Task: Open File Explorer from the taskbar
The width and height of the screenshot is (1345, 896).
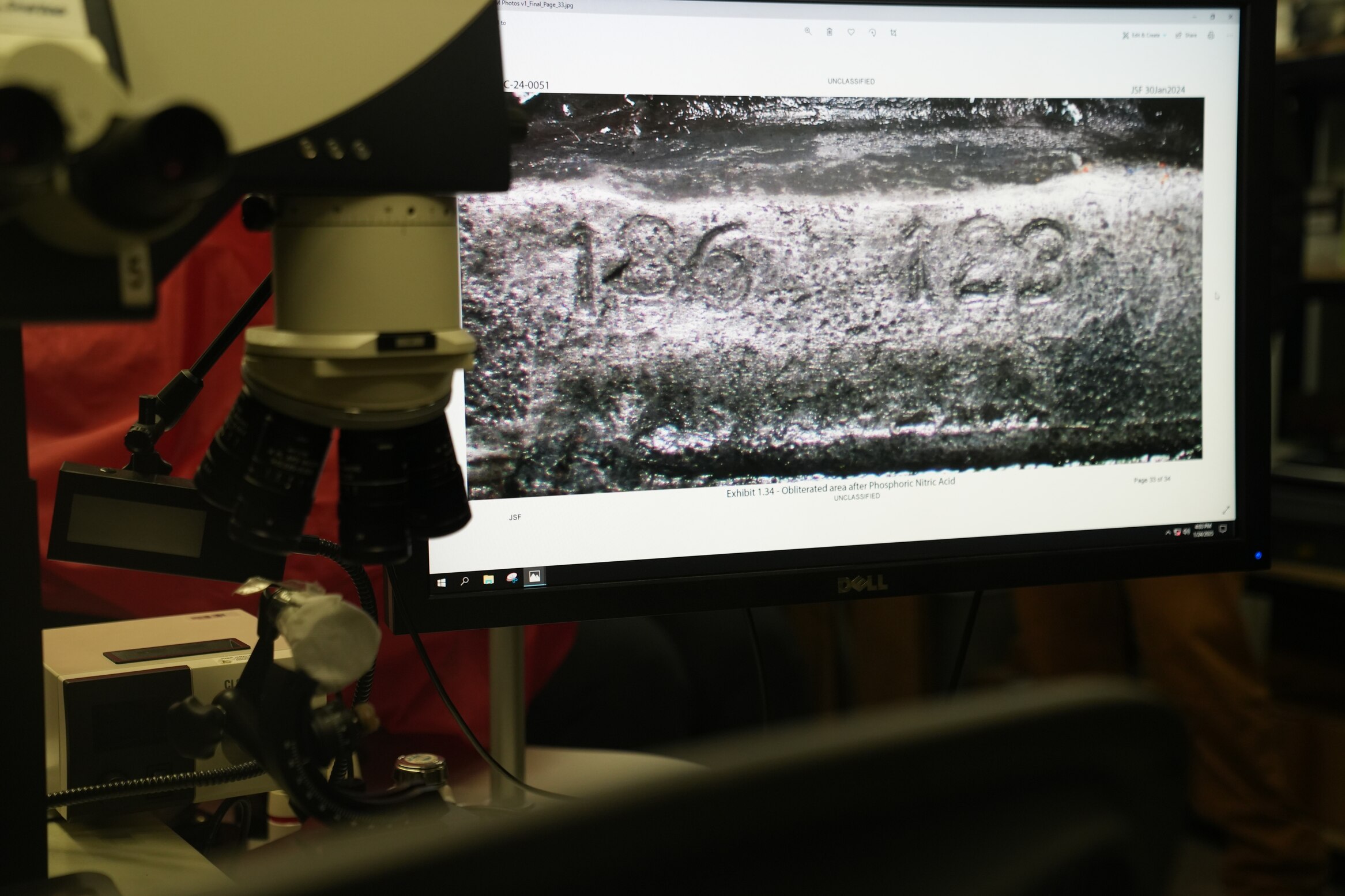Action: pos(488,579)
